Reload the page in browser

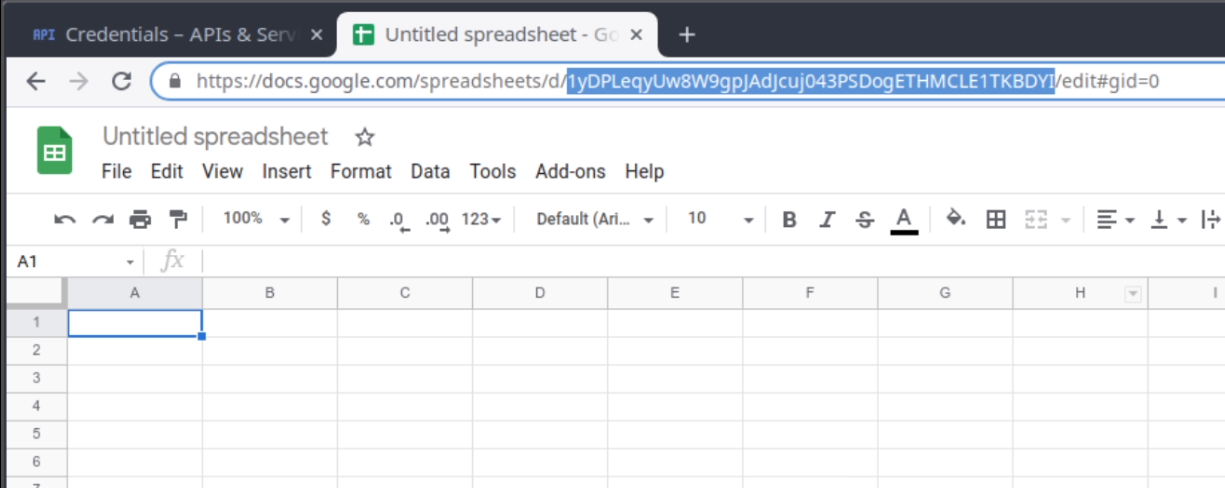coord(122,81)
